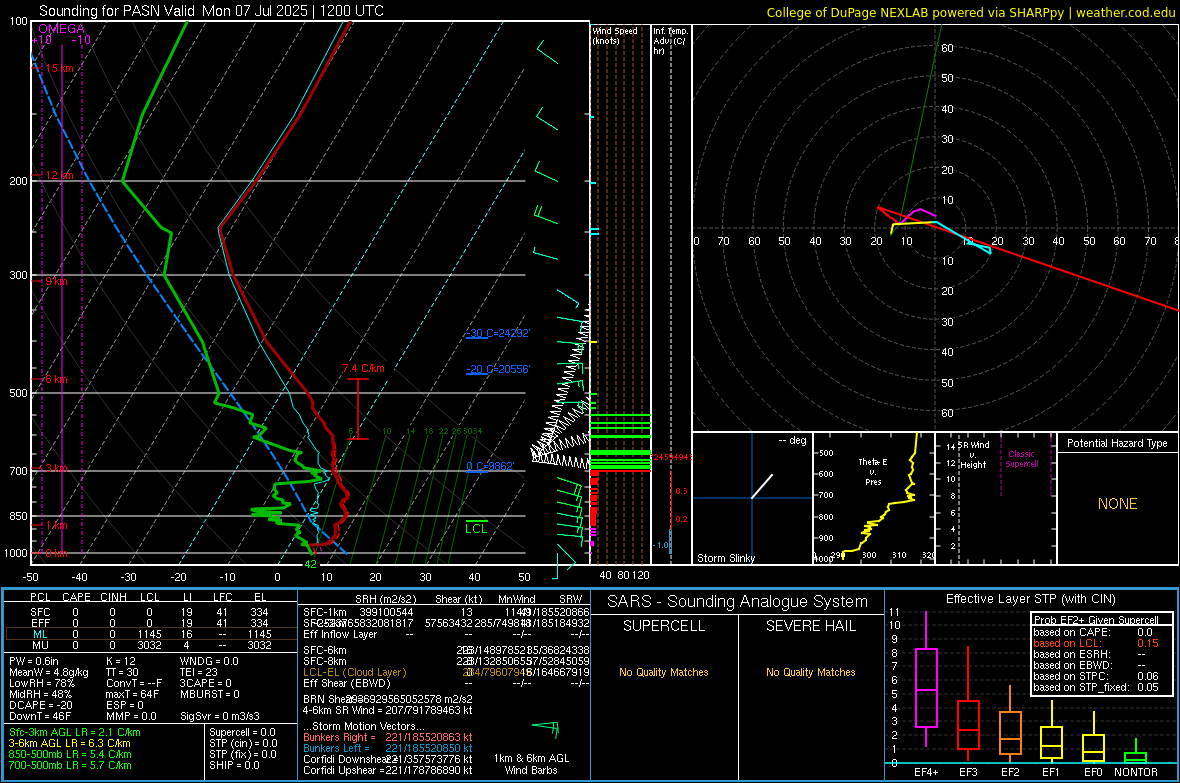Image resolution: width=1180 pixels, height=783 pixels.
Task: Click the Inf. Temp. Adv. panel header
Action: click(670, 41)
